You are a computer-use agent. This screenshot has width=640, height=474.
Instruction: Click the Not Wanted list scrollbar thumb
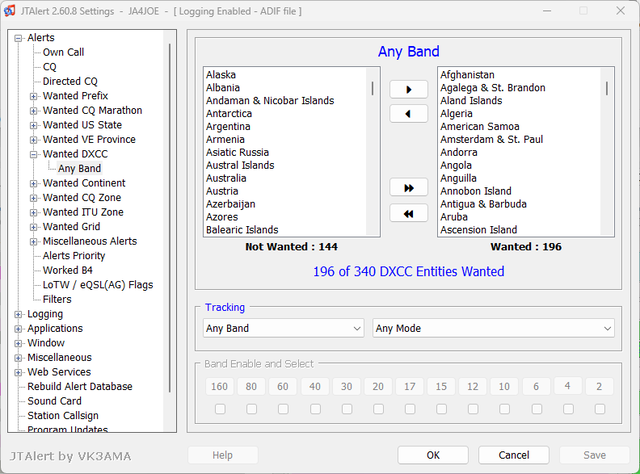[x=372, y=89]
